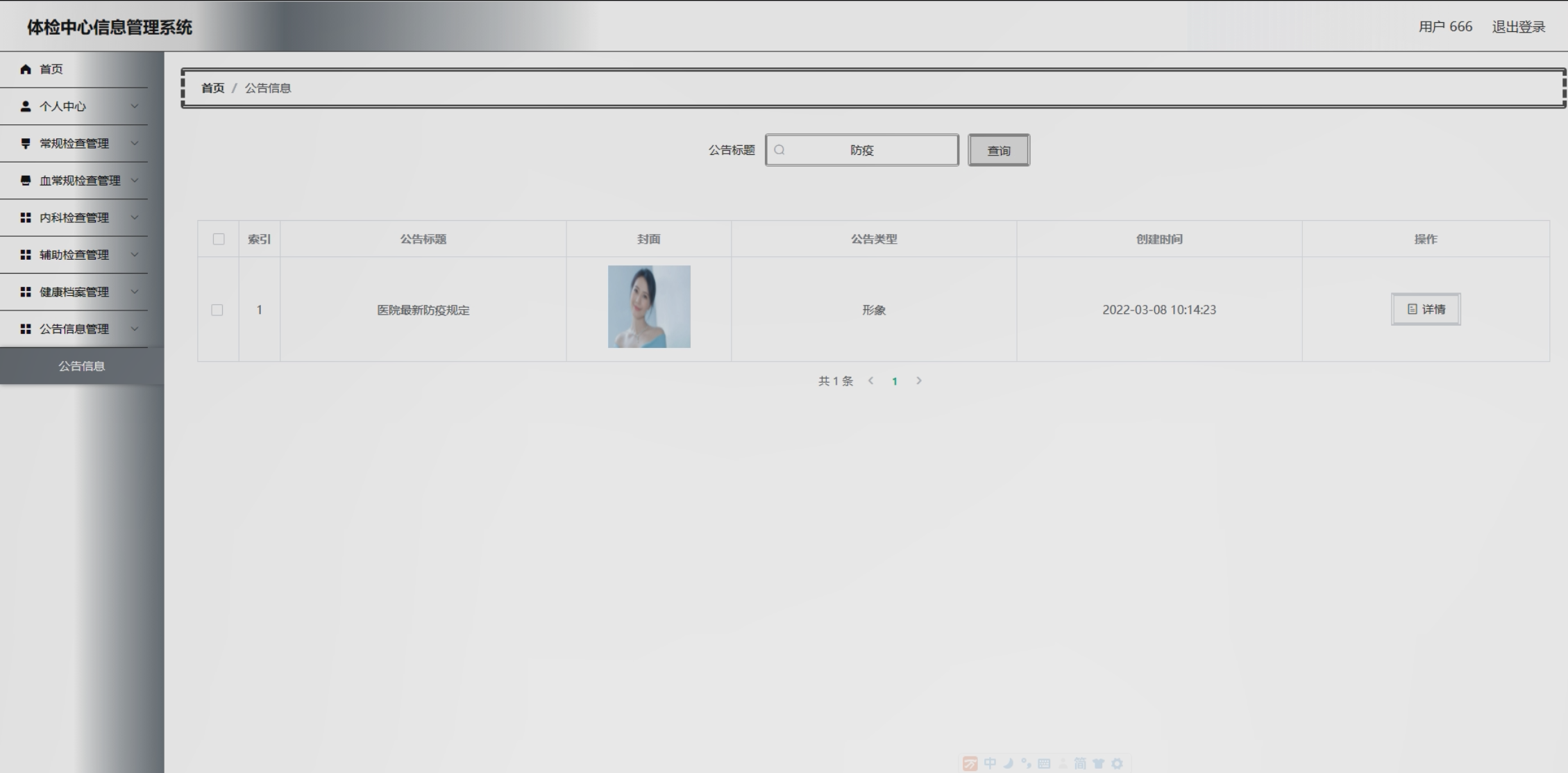Open the cover thumbnail of 医院最新防疫规定
1568x773 pixels.
649,306
